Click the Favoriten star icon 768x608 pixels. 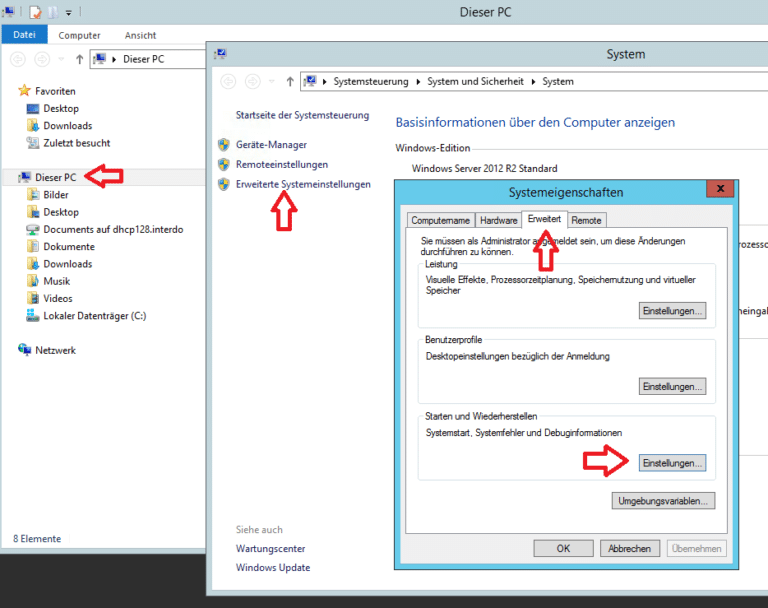(24, 91)
